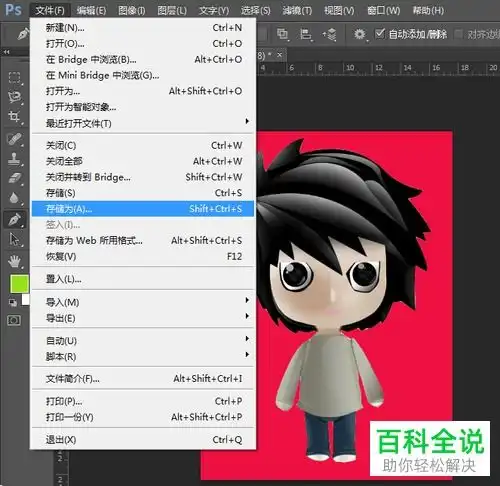This screenshot has width=500, height=486.
Task: Click the path operations icon
Action: [283, 34]
